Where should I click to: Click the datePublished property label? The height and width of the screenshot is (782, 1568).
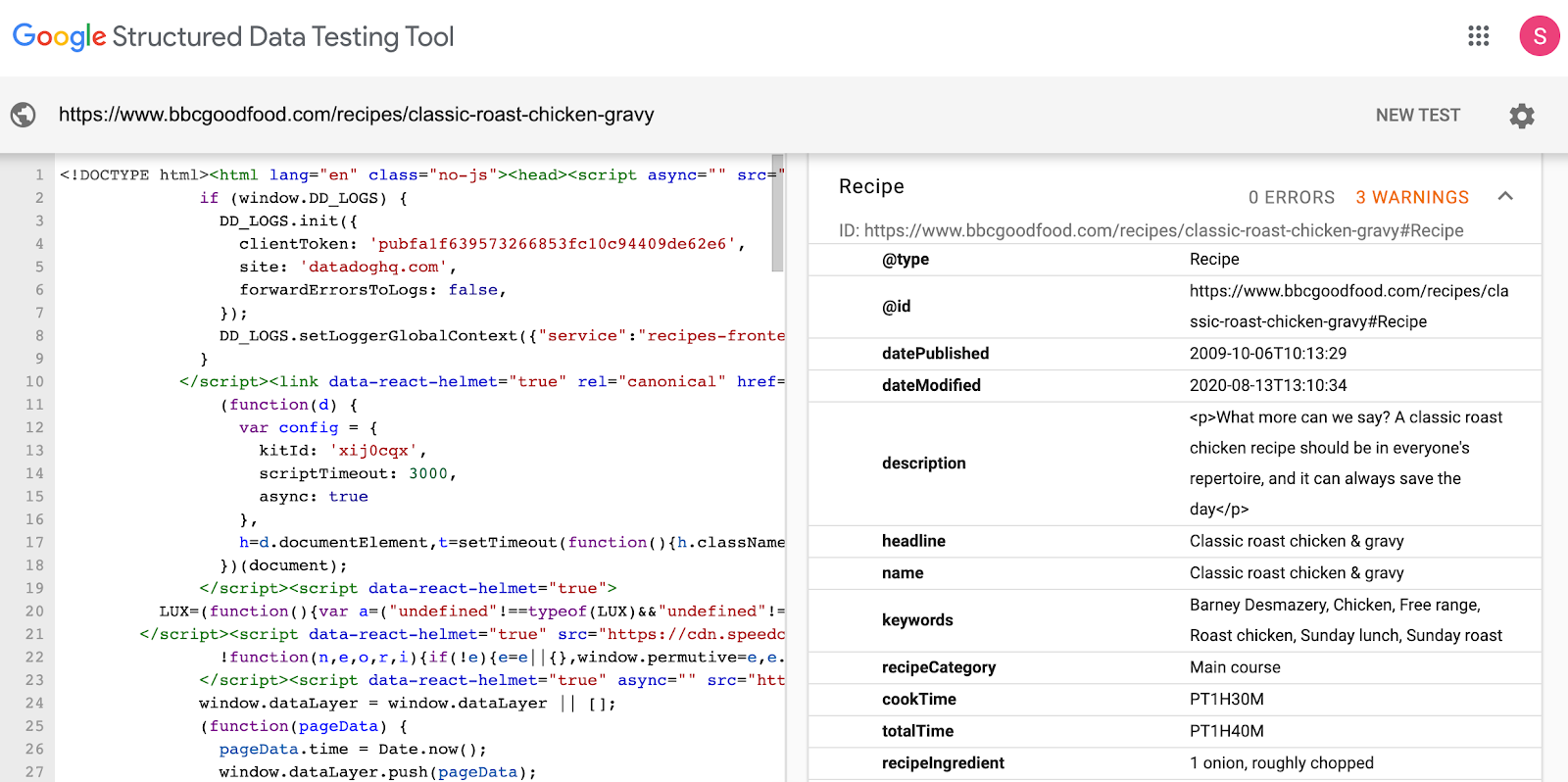935,353
